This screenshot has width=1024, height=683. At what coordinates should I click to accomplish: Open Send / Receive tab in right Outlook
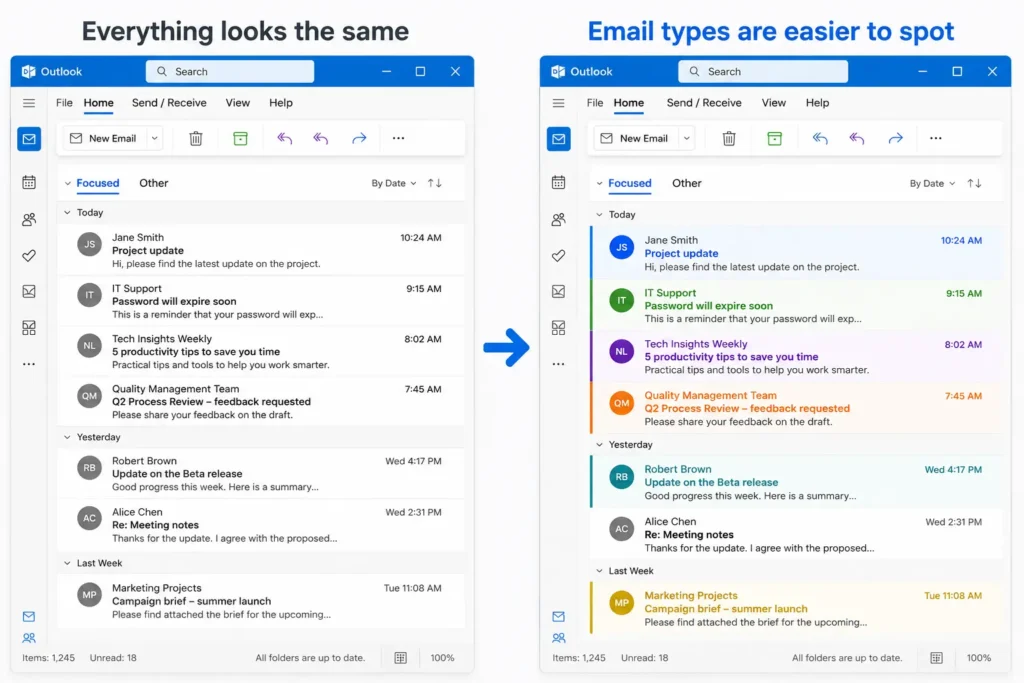tap(704, 103)
